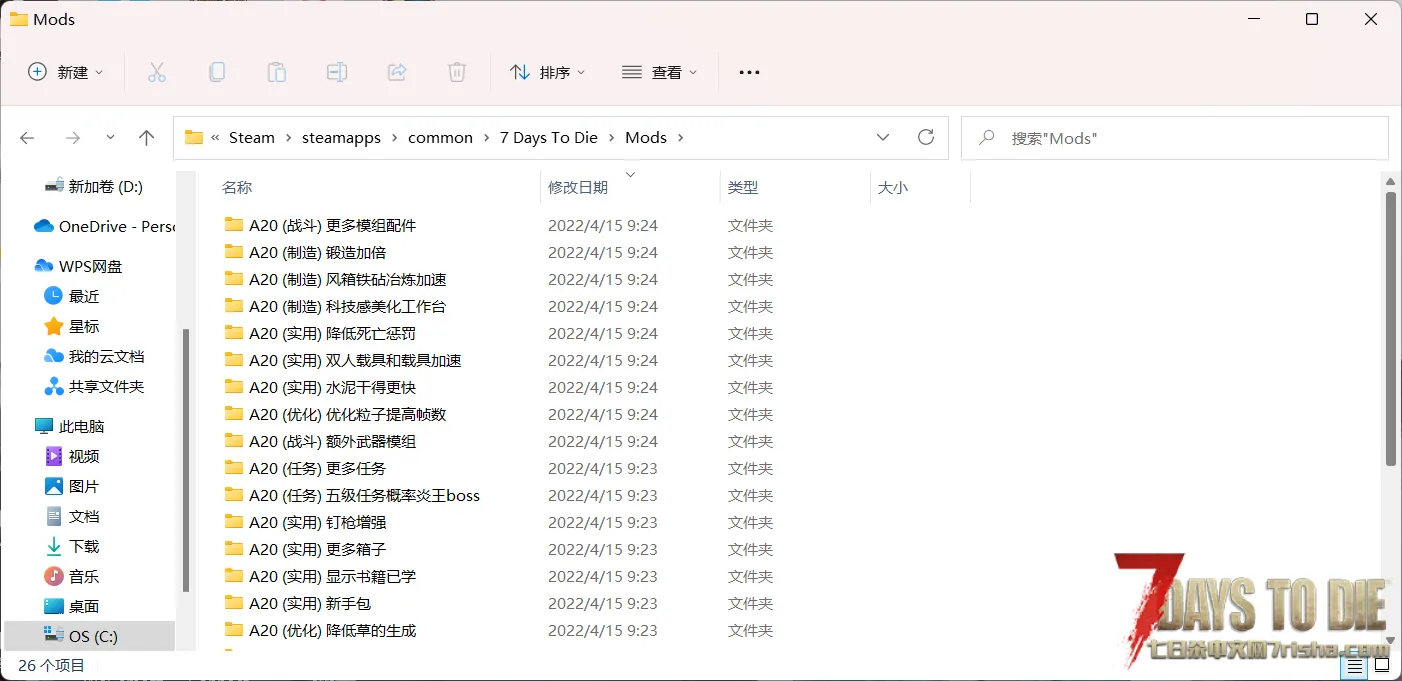Sort by 修改日期 column header
Screen dimensions: 1402x681
(578, 187)
